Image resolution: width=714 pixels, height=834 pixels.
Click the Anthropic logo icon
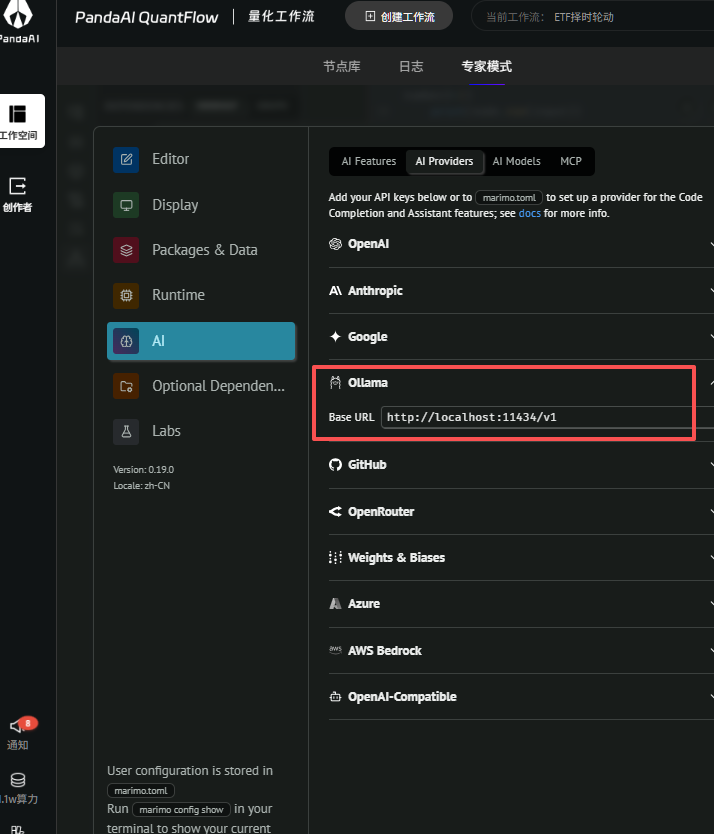click(x=335, y=290)
